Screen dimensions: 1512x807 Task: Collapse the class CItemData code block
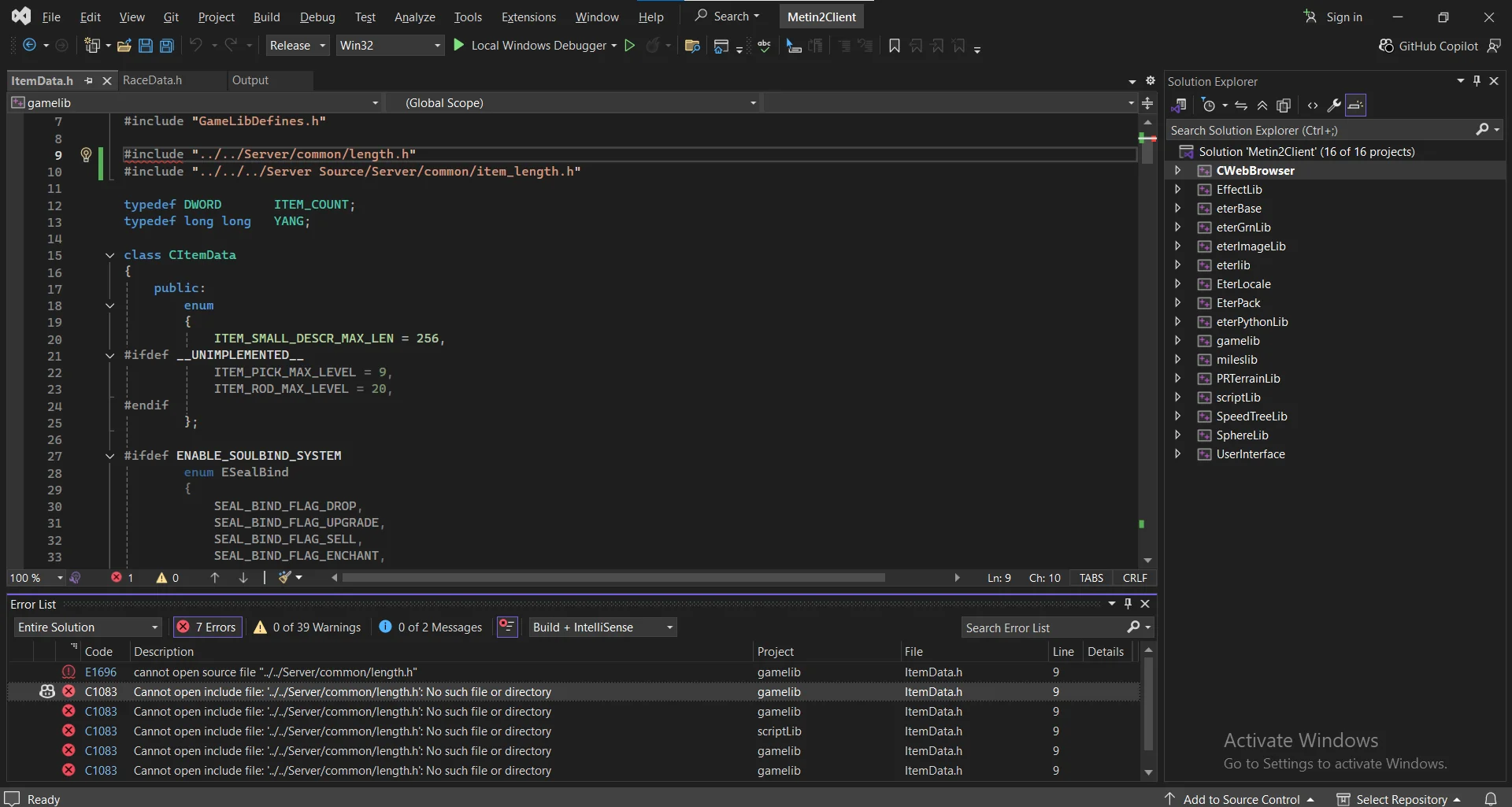[110, 255]
